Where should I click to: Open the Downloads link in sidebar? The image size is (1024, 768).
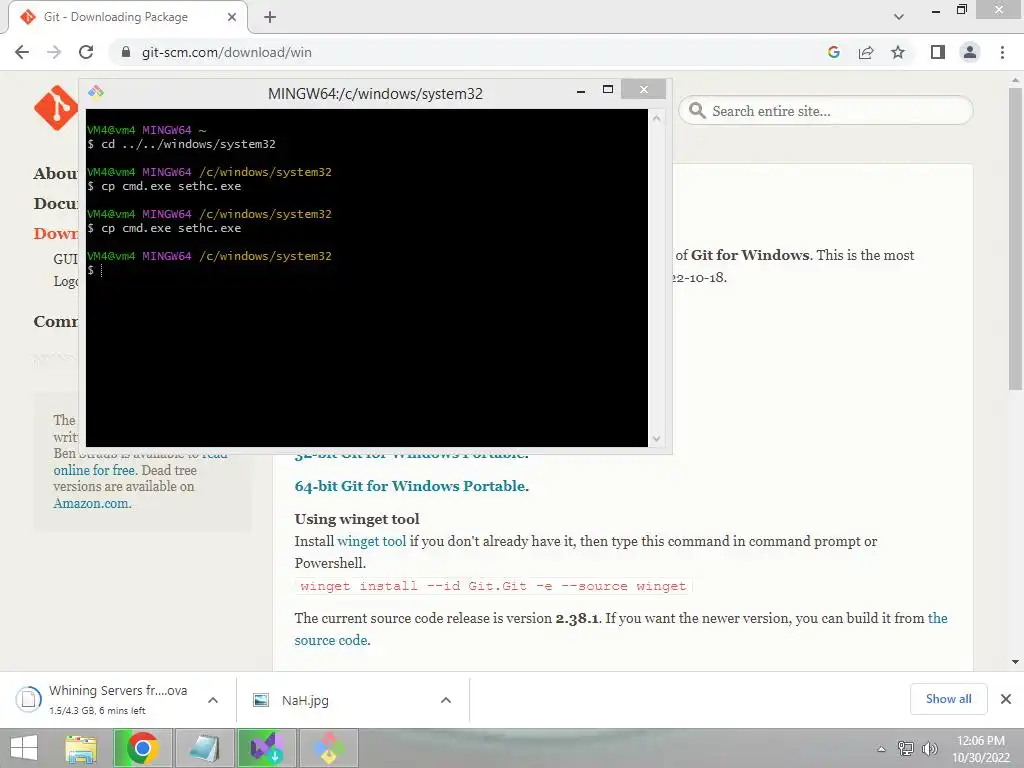click(56, 233)
